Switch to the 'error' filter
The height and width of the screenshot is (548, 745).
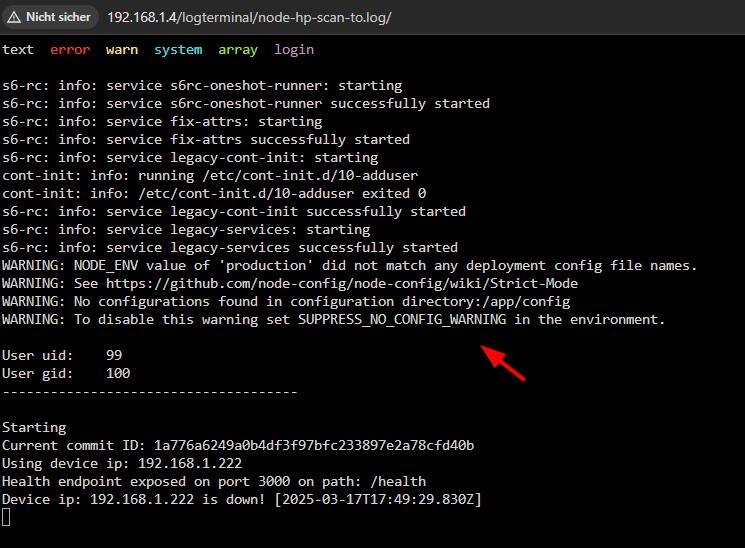(x=70, y=49)
